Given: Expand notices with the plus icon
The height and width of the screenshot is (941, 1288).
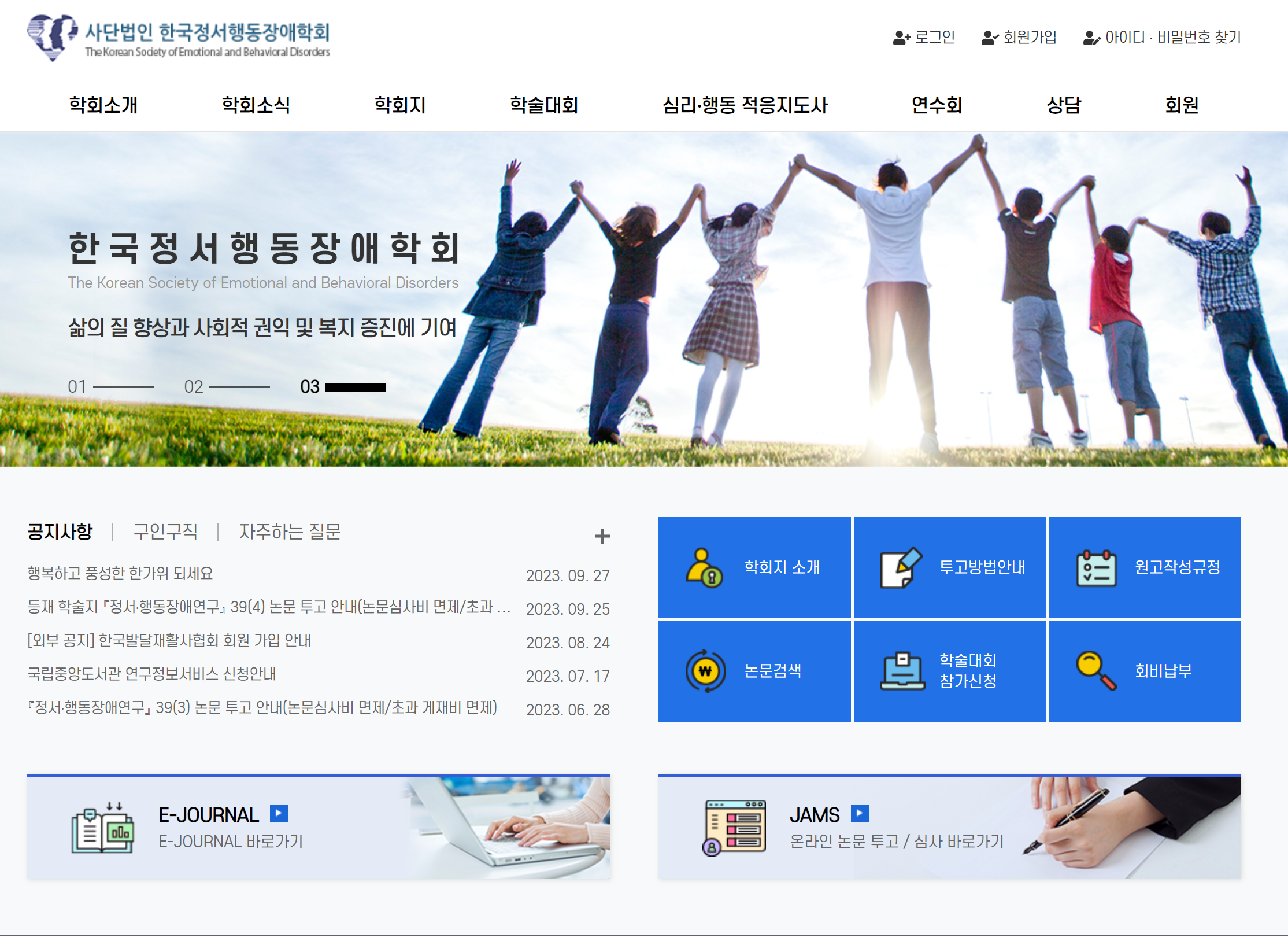Looking at the screenshot, I should [602, 536].
